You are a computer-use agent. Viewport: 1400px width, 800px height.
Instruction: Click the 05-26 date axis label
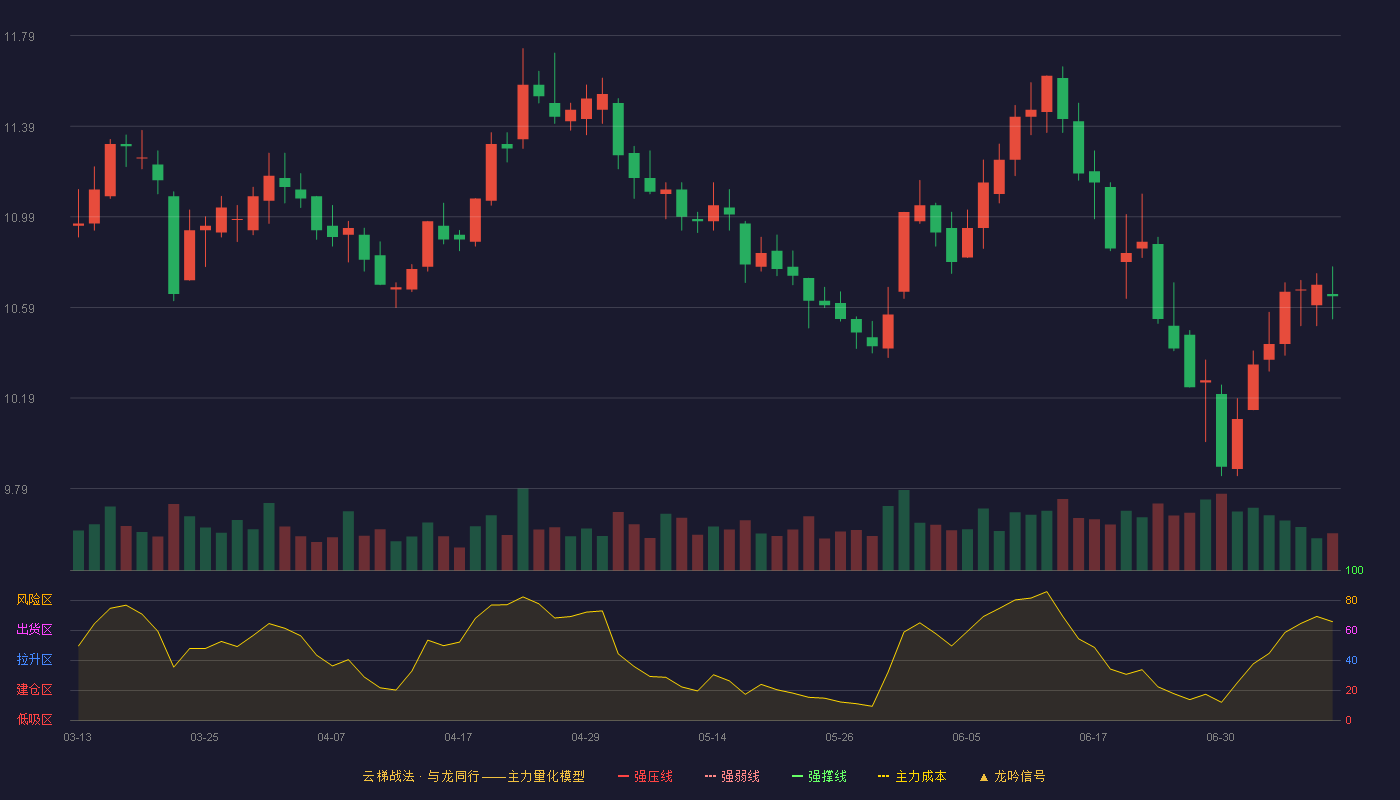click(x=839, y=737)
